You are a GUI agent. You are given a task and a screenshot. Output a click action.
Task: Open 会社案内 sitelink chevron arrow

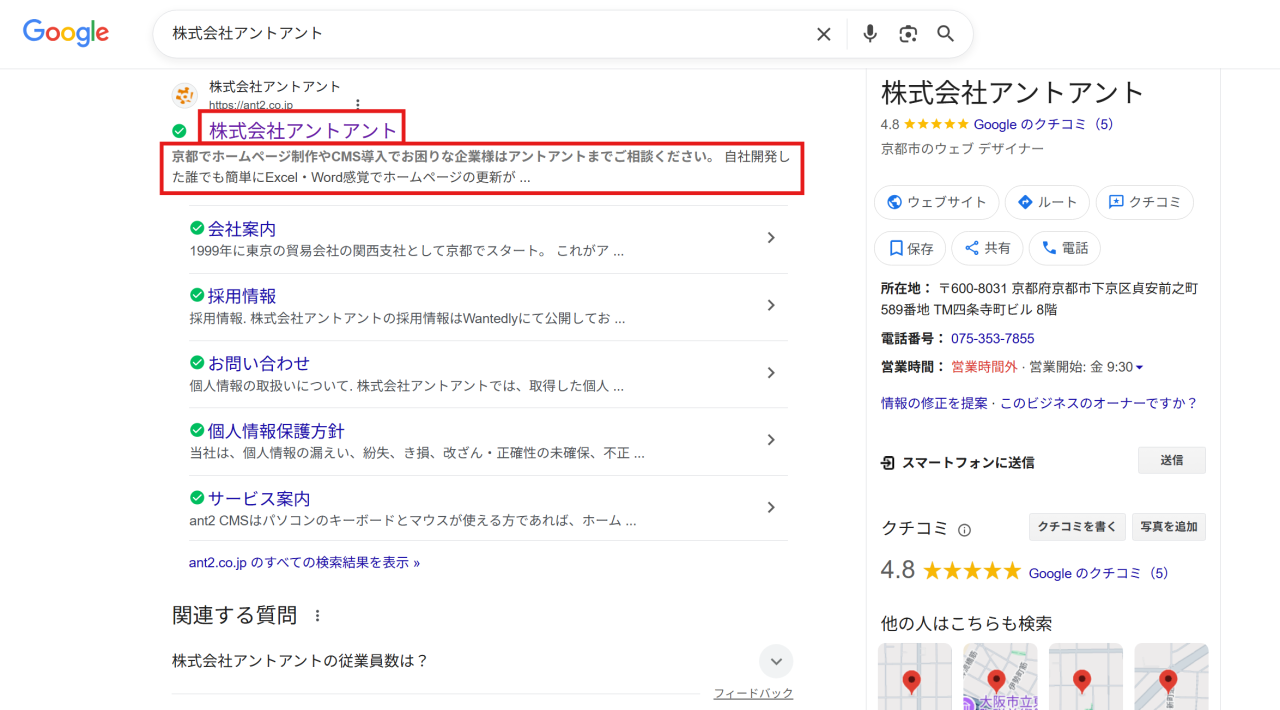pyautogui.click(x=770, y=238)
